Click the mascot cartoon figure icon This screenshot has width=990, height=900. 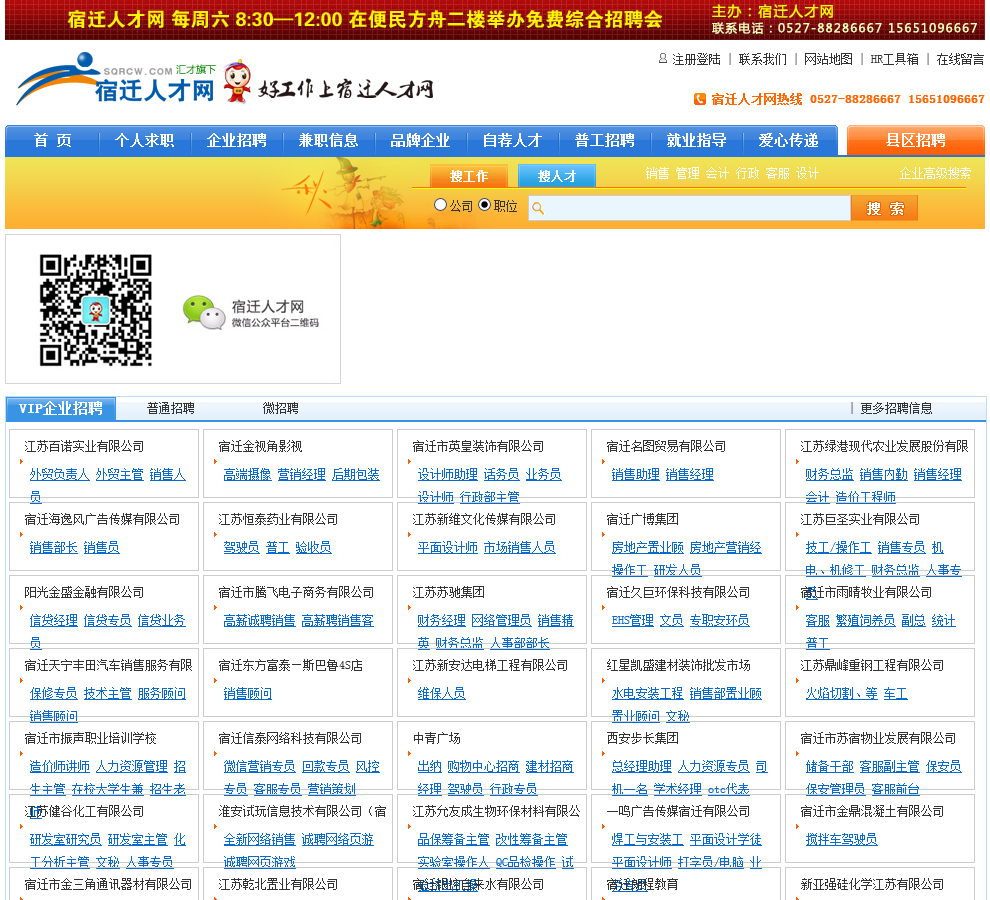[237, 81]
